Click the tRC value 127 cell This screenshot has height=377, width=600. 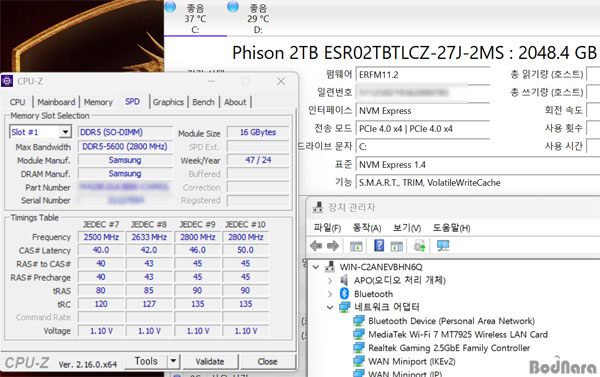(149, 304)
